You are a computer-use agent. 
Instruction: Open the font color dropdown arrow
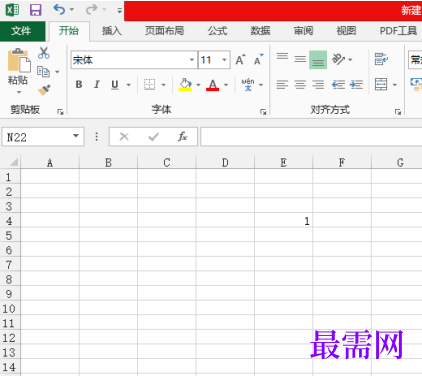226,85
